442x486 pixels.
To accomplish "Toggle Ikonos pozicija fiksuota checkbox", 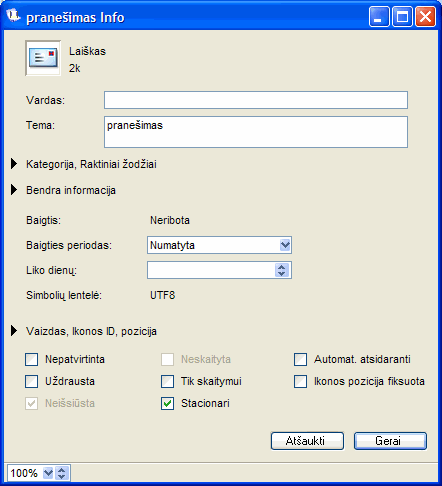I will point(300,382).
